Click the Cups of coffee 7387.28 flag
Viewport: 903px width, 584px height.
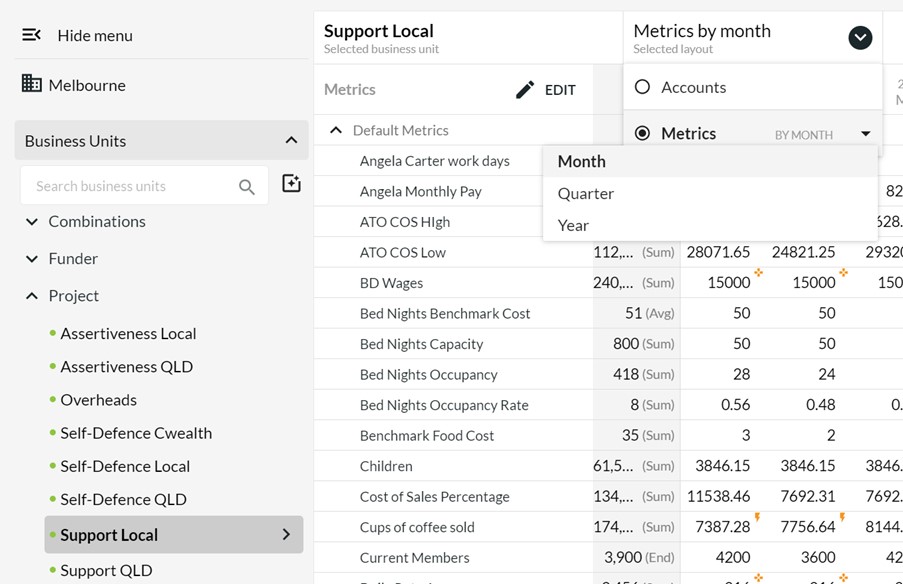[757, 517]
